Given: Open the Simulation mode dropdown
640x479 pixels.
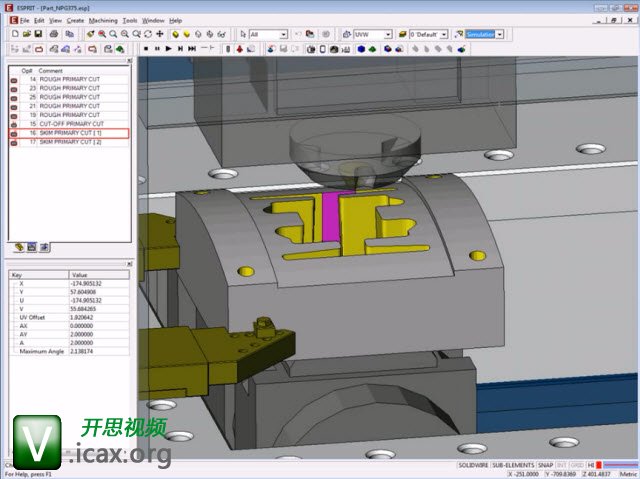Looking at the screenshot, I should [500, 35].
